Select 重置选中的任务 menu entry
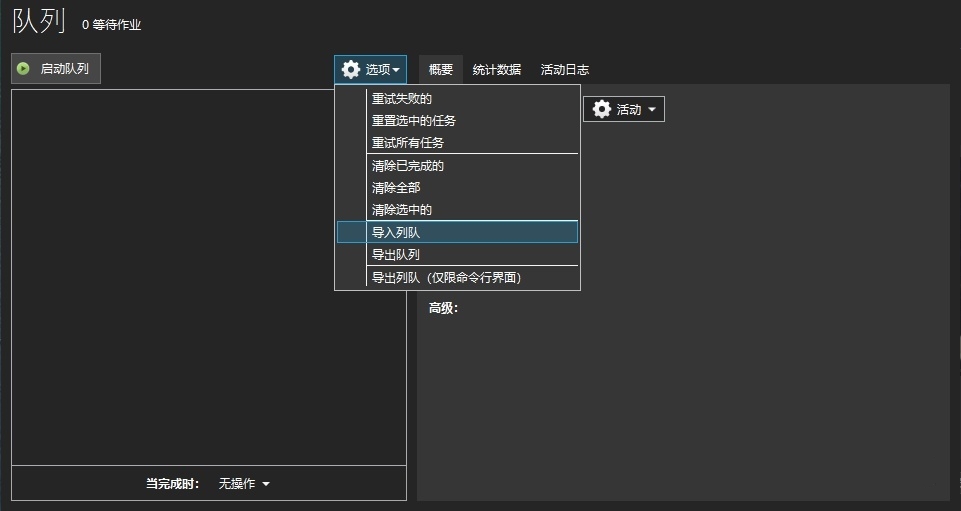The image size is (961, 511). [457, 121]
